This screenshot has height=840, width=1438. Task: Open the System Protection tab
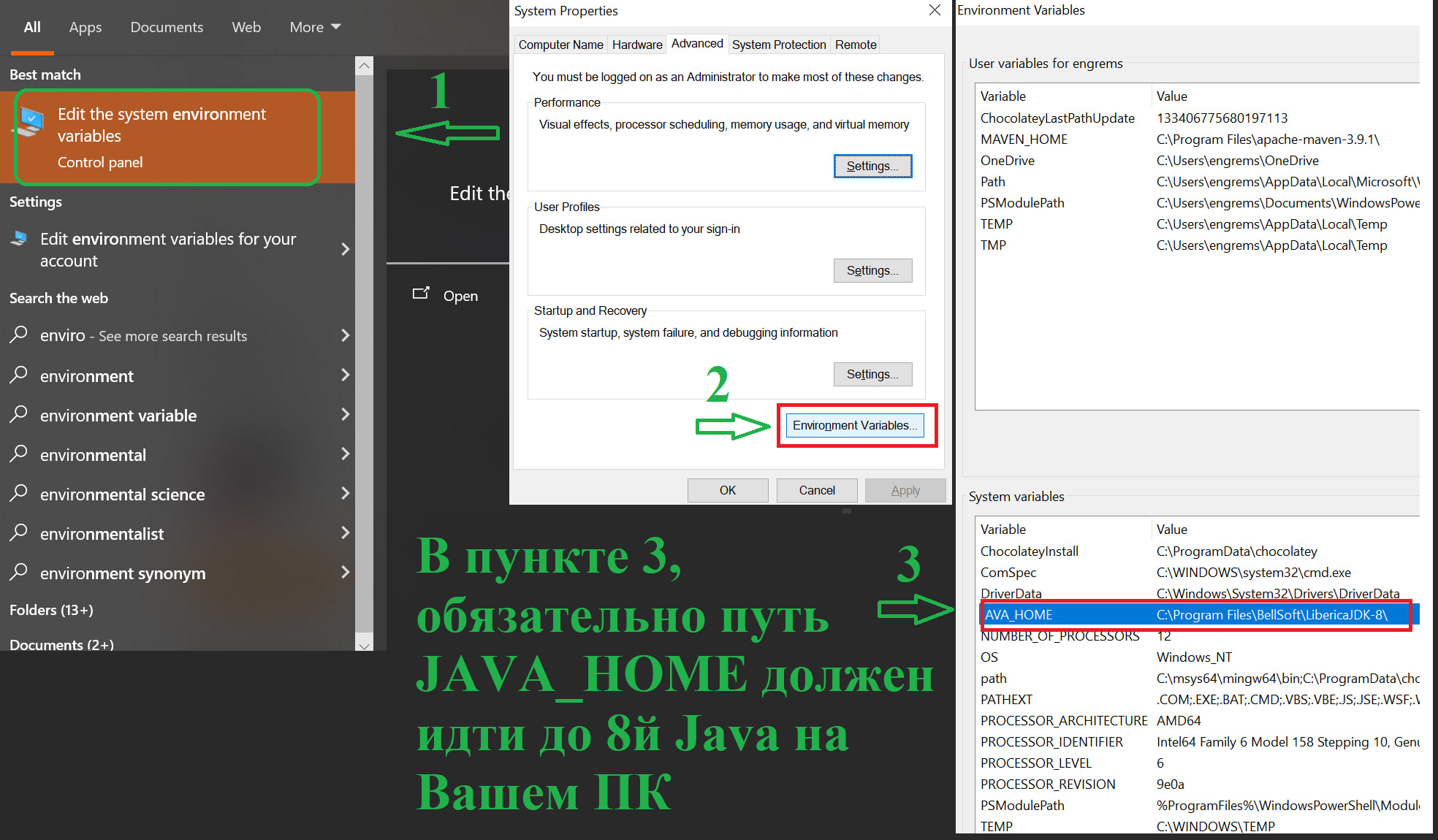click(778, 45)
